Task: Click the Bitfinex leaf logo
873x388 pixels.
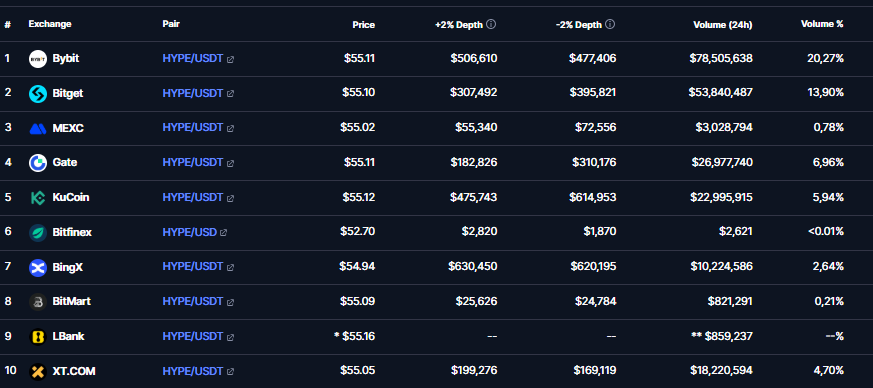Action: coord(38,233)
